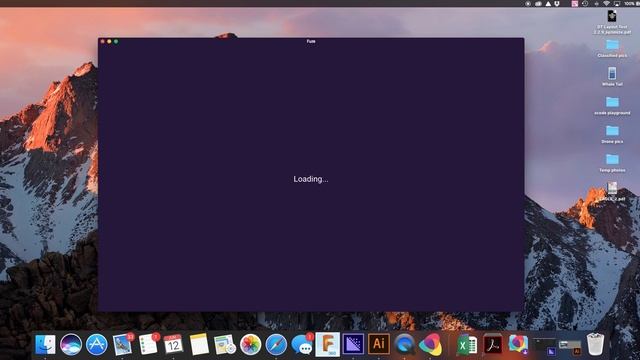Select the xcode playground folder

612,105
